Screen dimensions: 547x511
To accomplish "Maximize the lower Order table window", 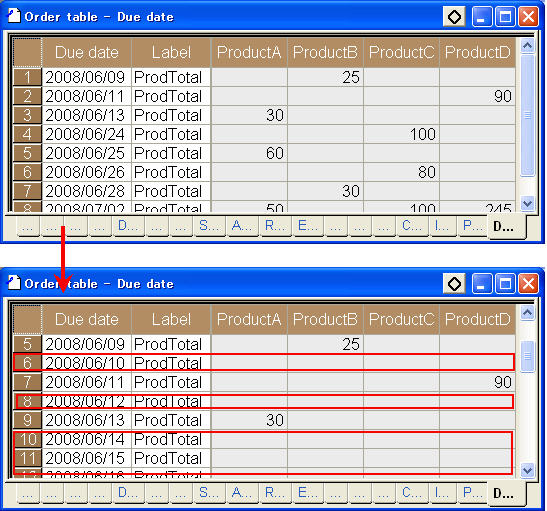I will coord(505,284).
